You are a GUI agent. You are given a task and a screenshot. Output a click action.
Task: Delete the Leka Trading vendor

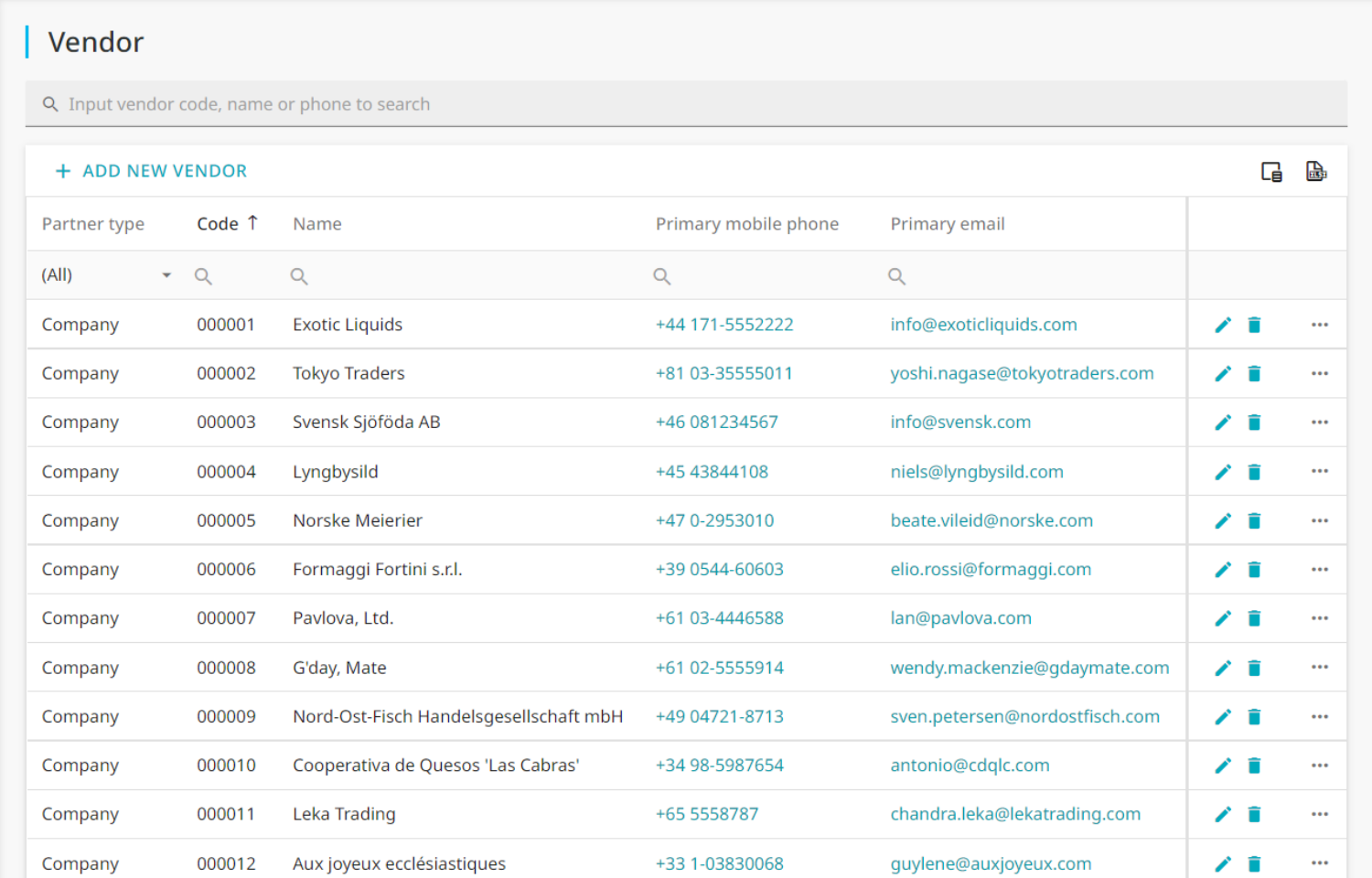[x=1255, y=814]
